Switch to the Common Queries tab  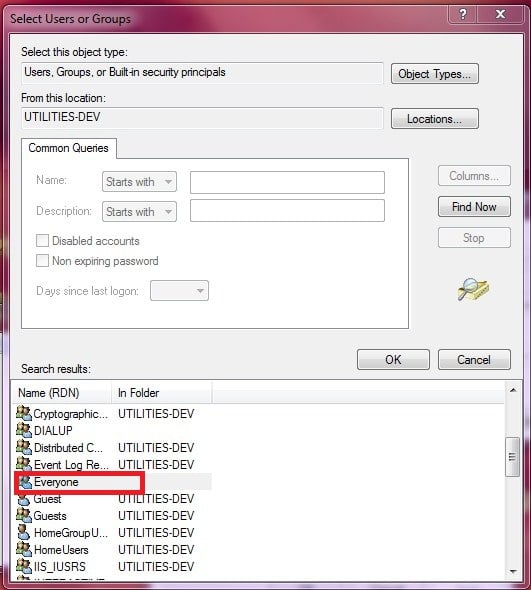[x=68, y=148]
